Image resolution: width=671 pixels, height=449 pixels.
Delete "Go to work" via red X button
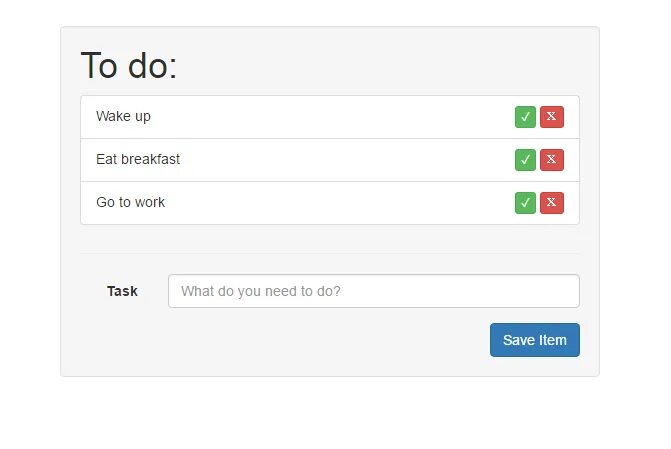[552, 202]
